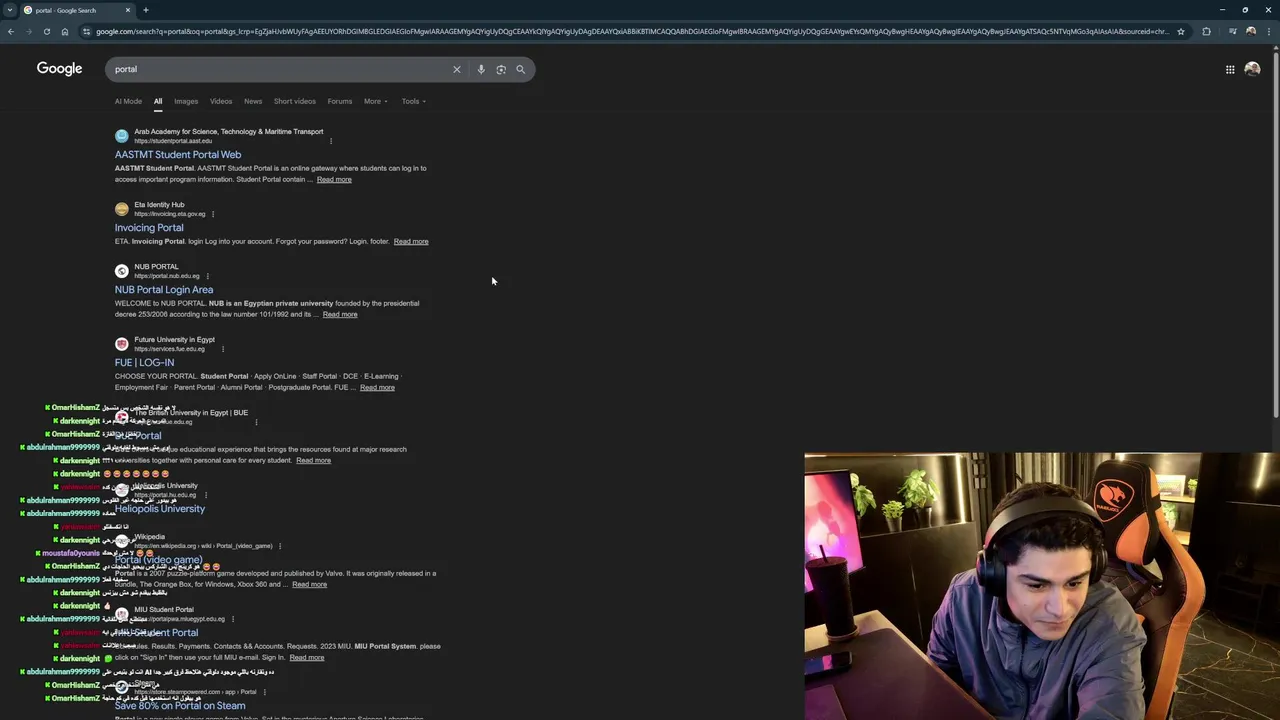The image size is (1280, 720).
Task: Open the FUE | LOG-IN result
Action: click(x=144, y=363)
